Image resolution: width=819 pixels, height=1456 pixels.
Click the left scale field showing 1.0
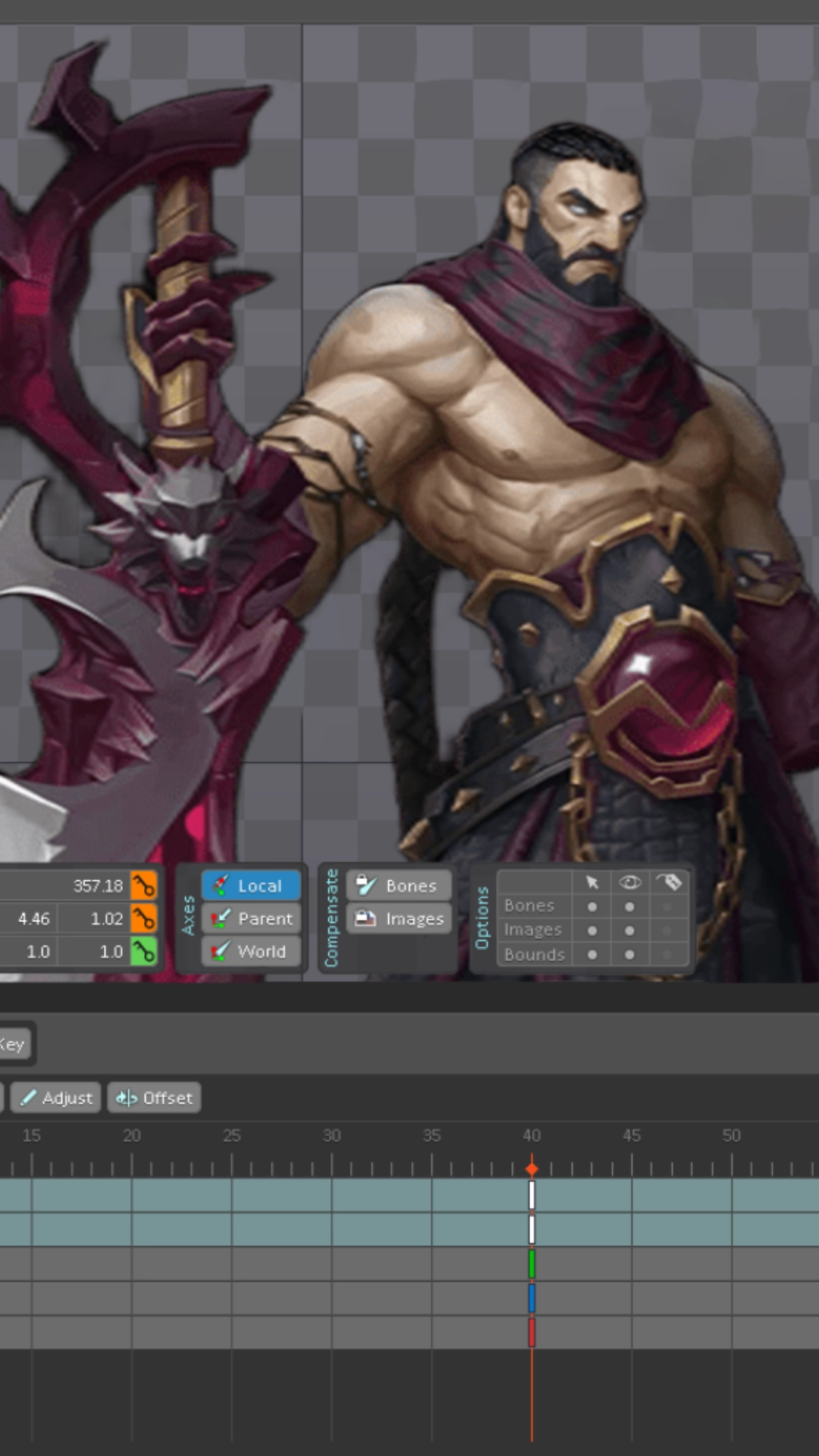click(27, 951)
